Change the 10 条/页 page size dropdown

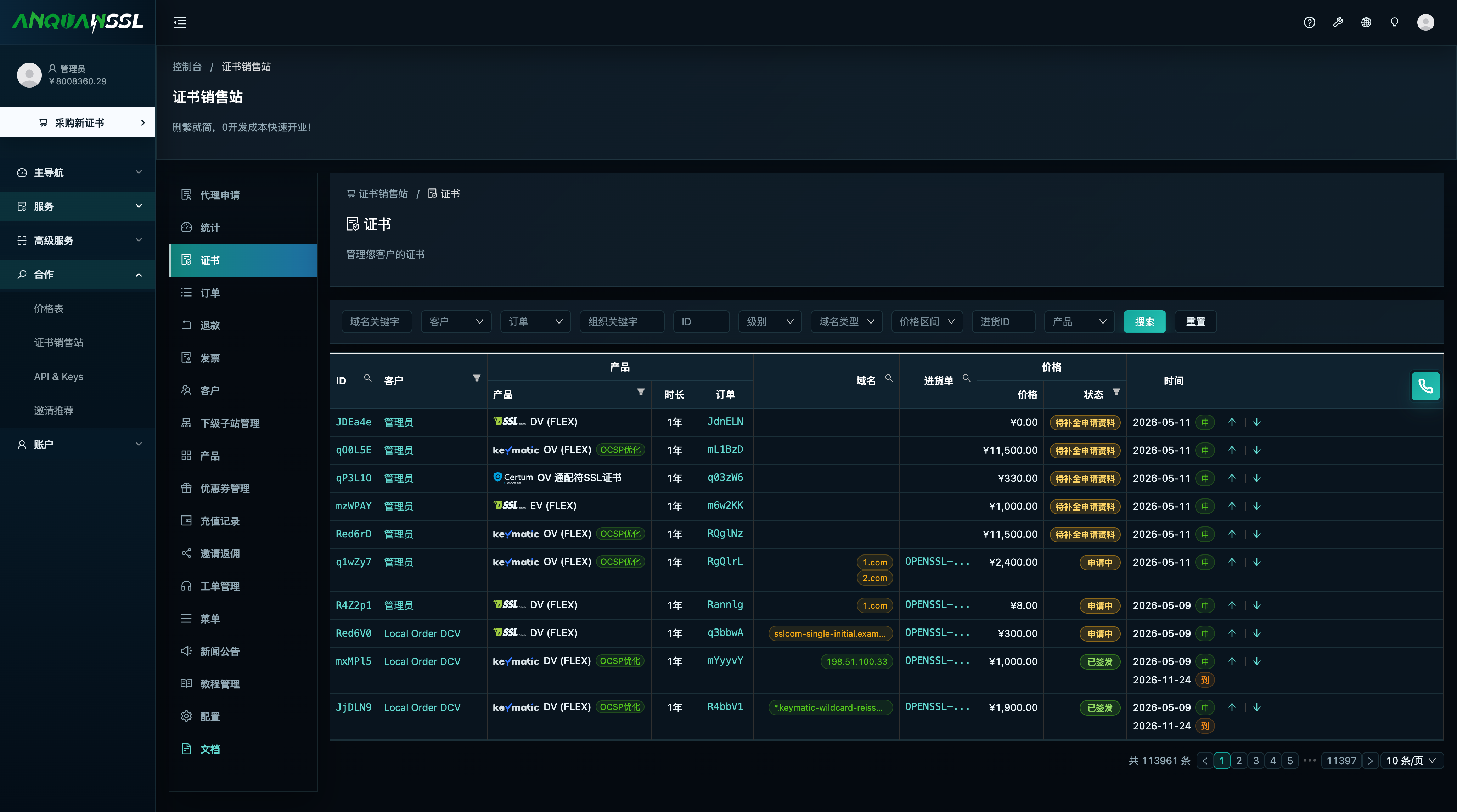point(1411,761)
